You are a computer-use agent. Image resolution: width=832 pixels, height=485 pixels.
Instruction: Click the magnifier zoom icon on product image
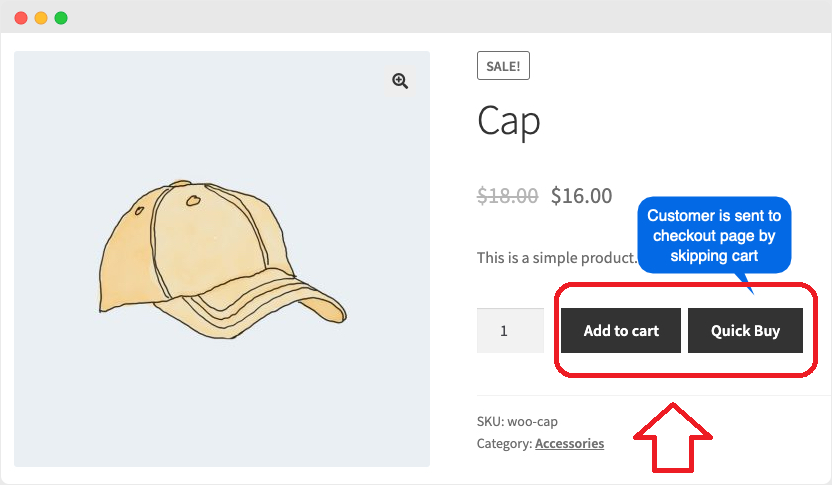(x=400, y=81)
